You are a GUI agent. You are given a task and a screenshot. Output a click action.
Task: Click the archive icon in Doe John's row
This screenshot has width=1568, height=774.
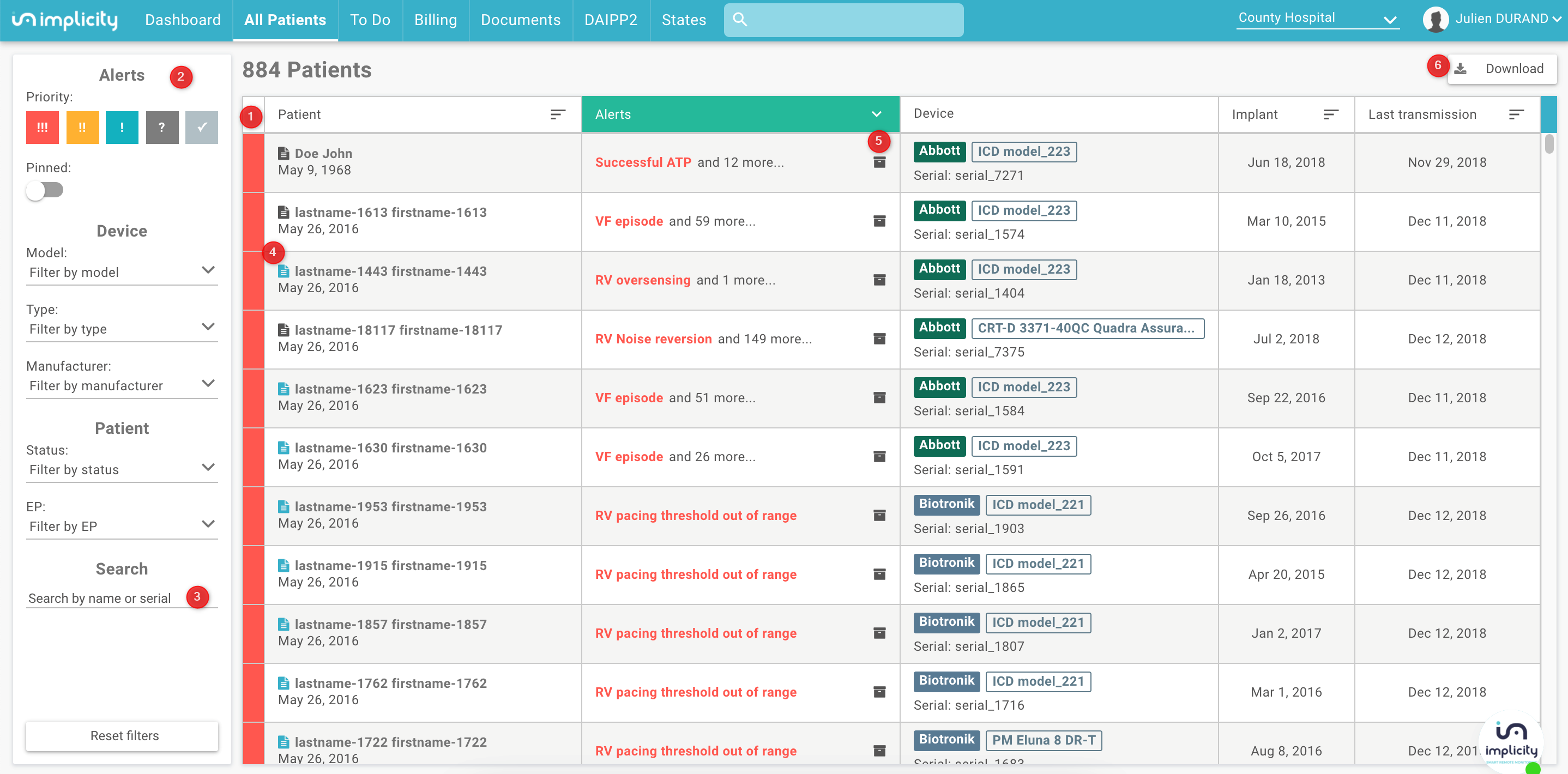[x=879, y=162]
